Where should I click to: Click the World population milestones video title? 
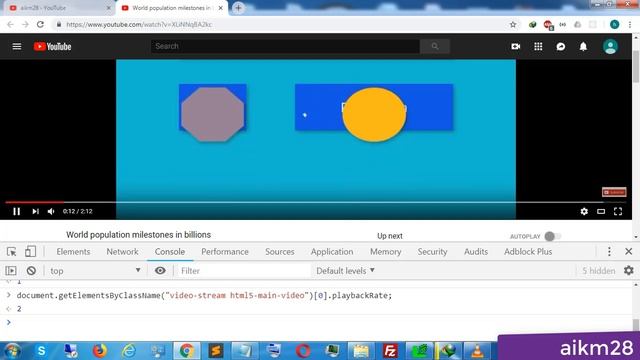[x=138, y=235]
